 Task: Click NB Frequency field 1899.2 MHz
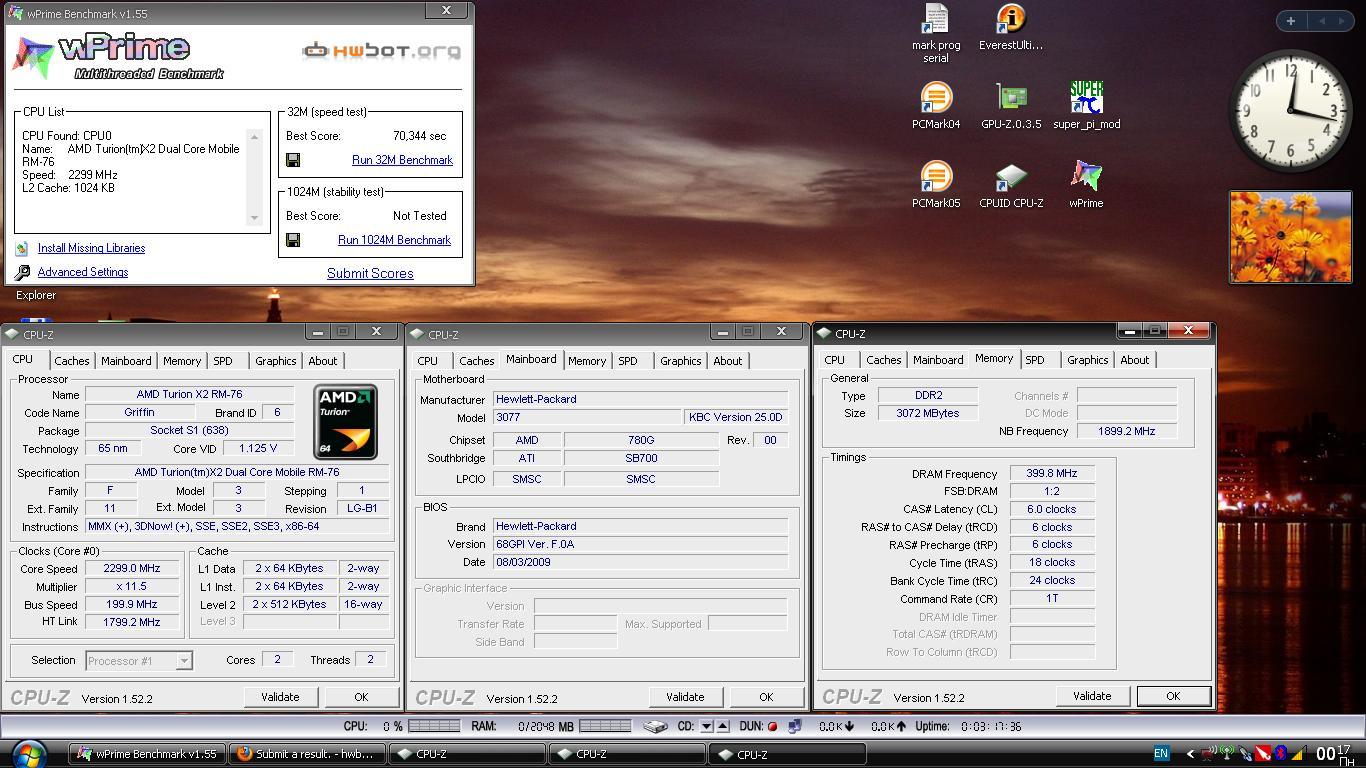1126,431
